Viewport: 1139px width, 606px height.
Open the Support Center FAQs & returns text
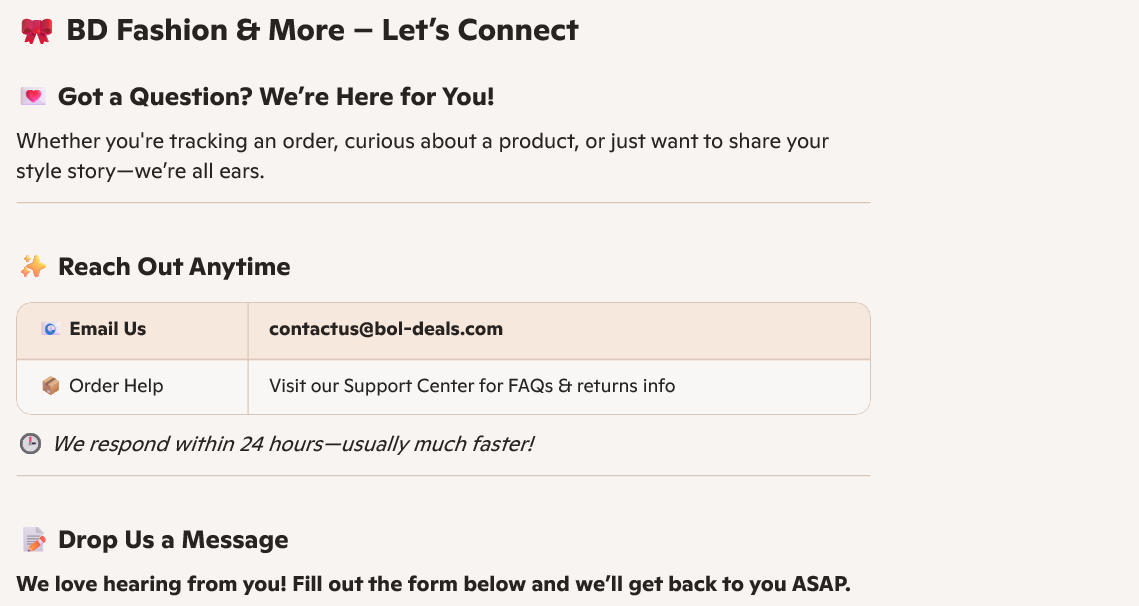pyautogui.click(x=472, y=386)
